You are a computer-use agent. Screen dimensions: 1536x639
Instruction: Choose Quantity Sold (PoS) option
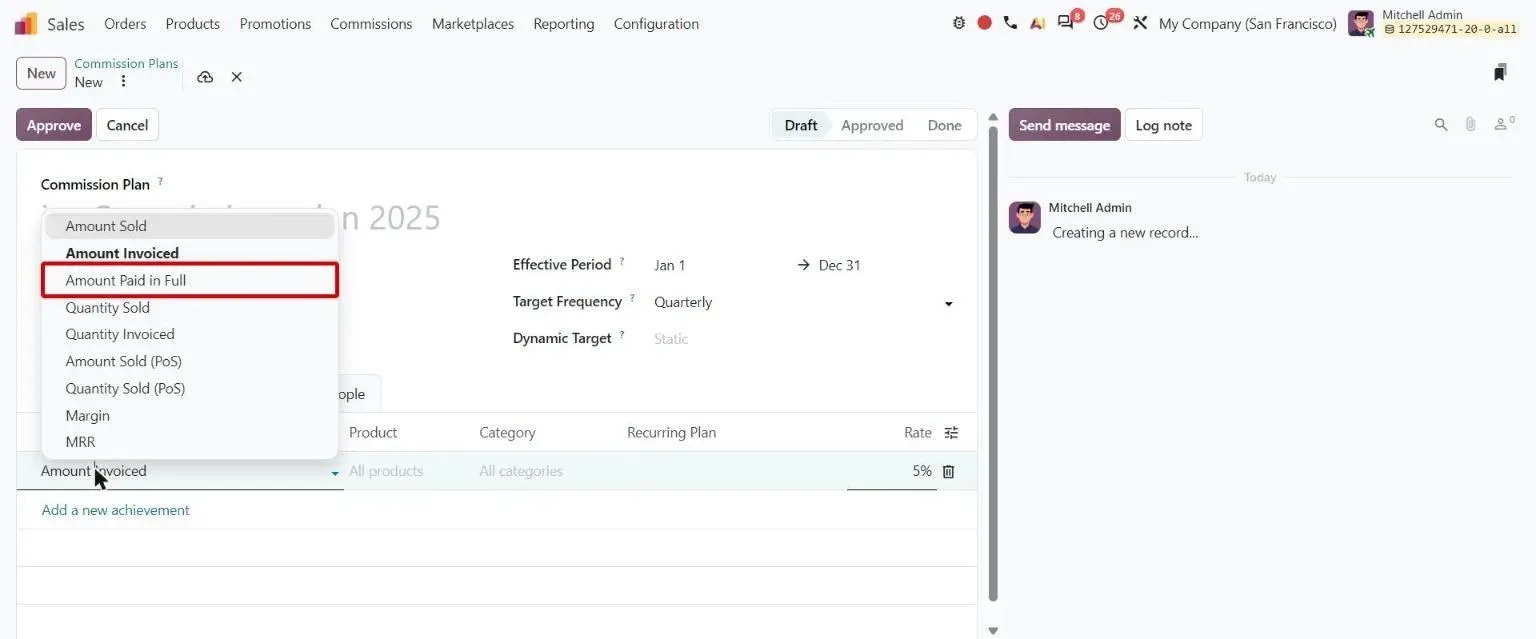click(190, 388)
